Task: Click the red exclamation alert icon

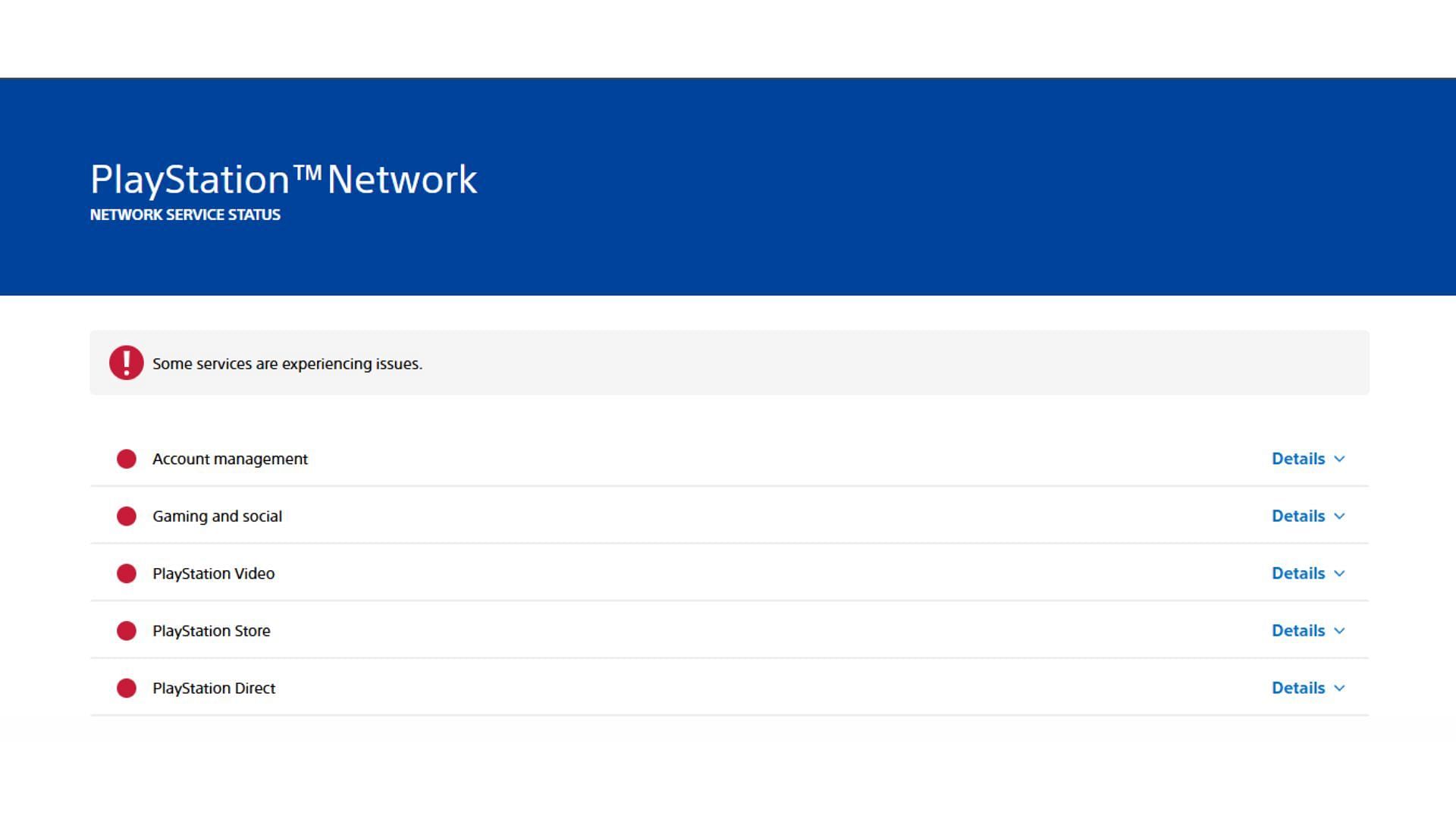Action: (126, 362)
